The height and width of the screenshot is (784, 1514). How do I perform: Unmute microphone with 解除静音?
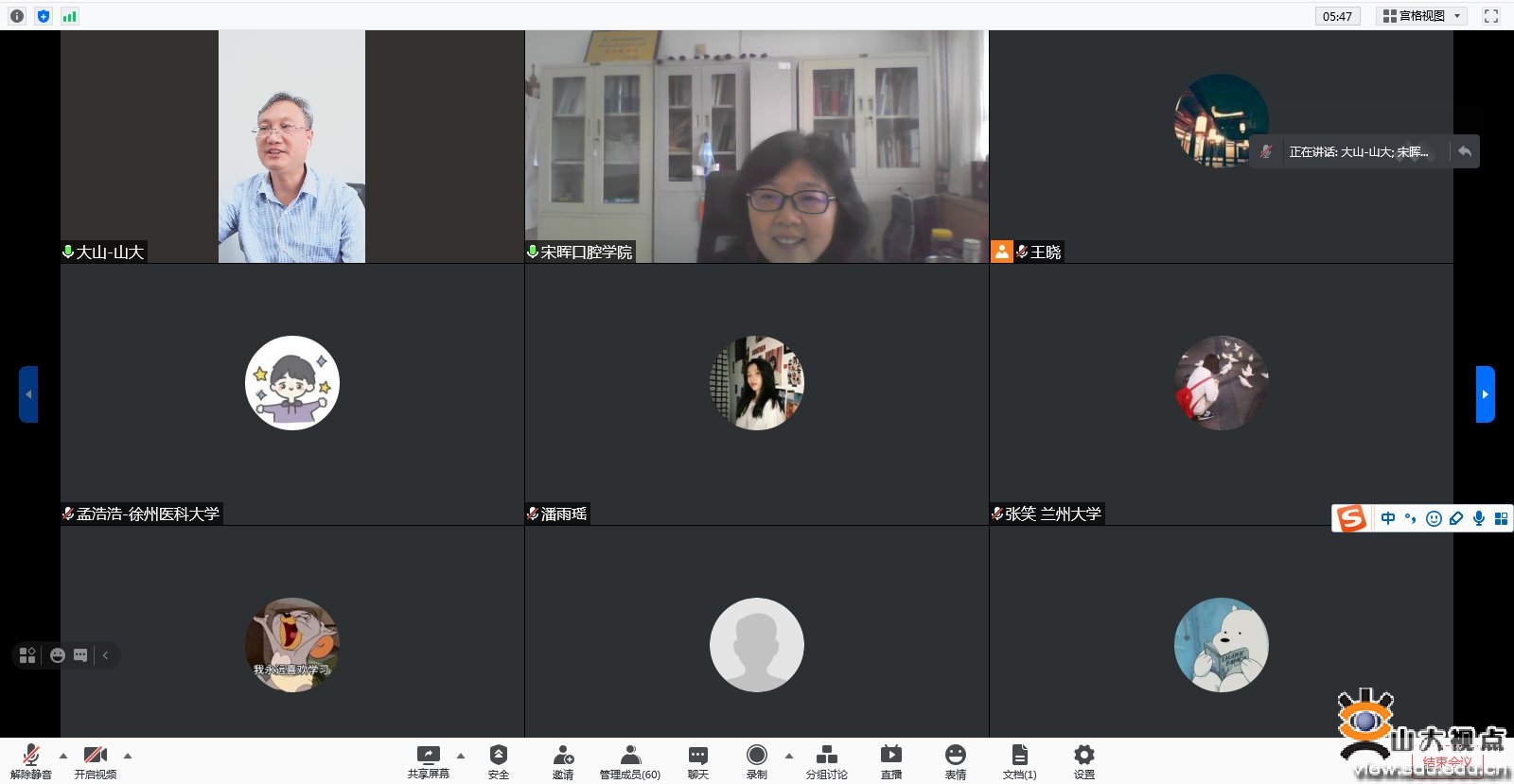tap(31, 758)
